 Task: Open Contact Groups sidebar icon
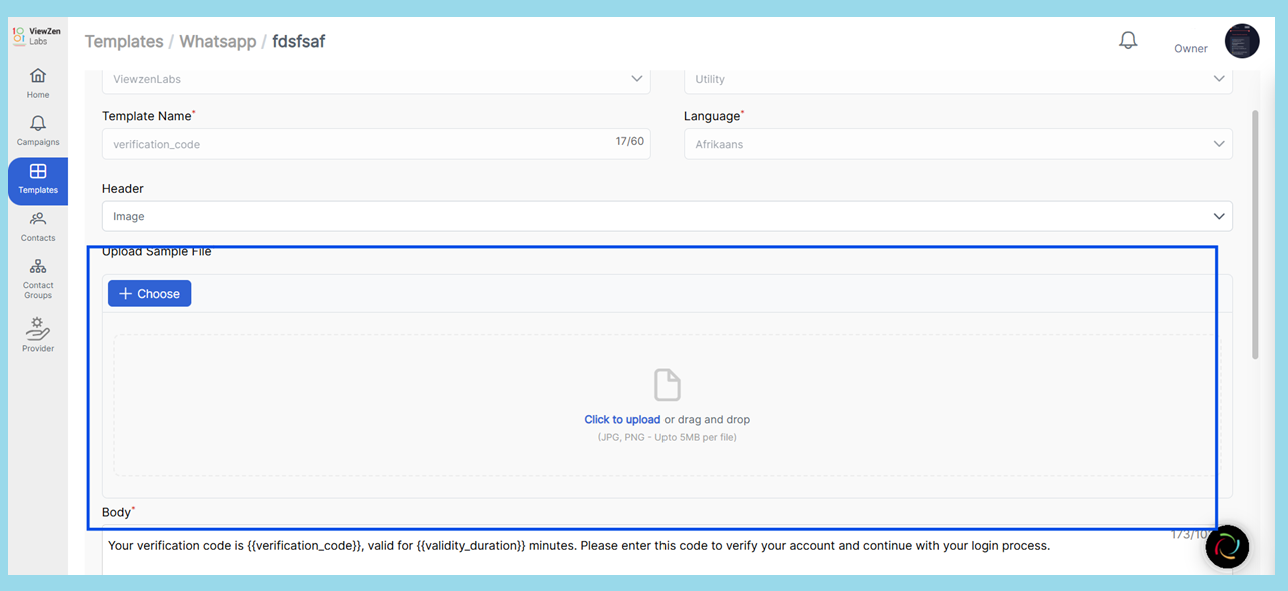[38, 277]
